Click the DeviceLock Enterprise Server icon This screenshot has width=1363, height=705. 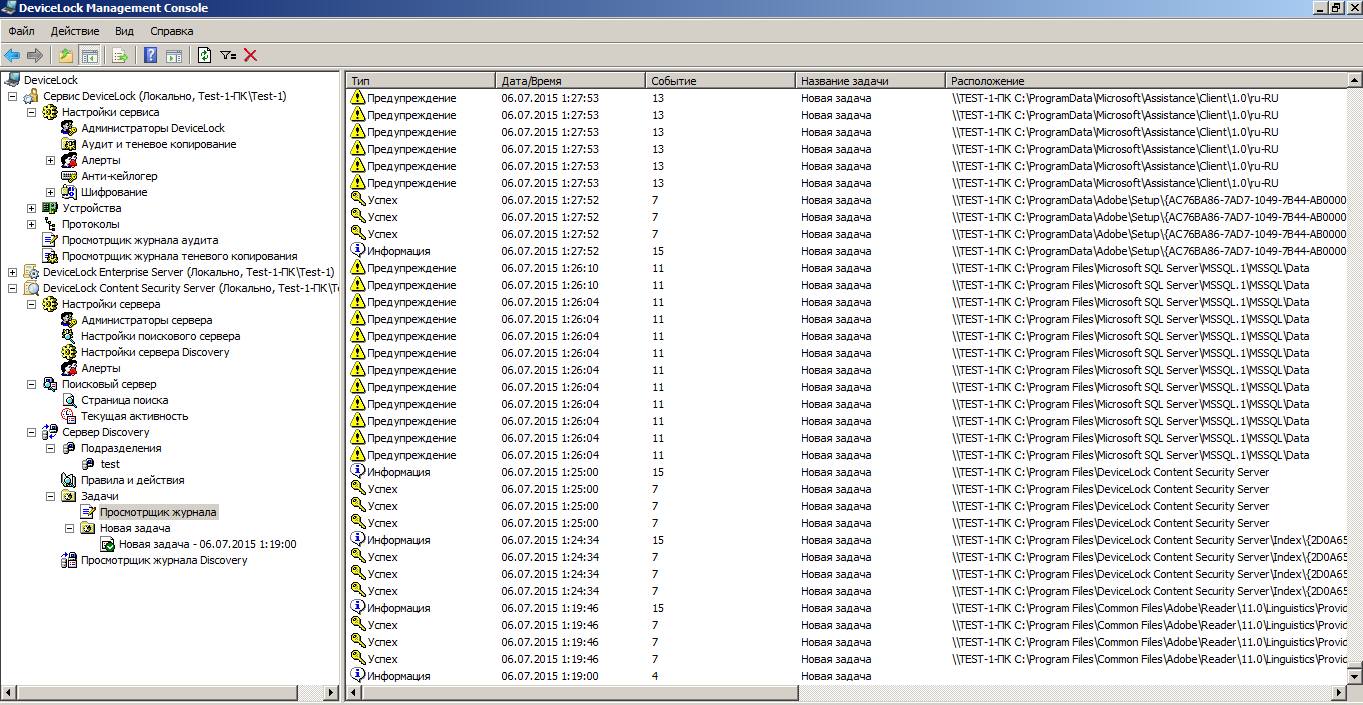(31, 272)
